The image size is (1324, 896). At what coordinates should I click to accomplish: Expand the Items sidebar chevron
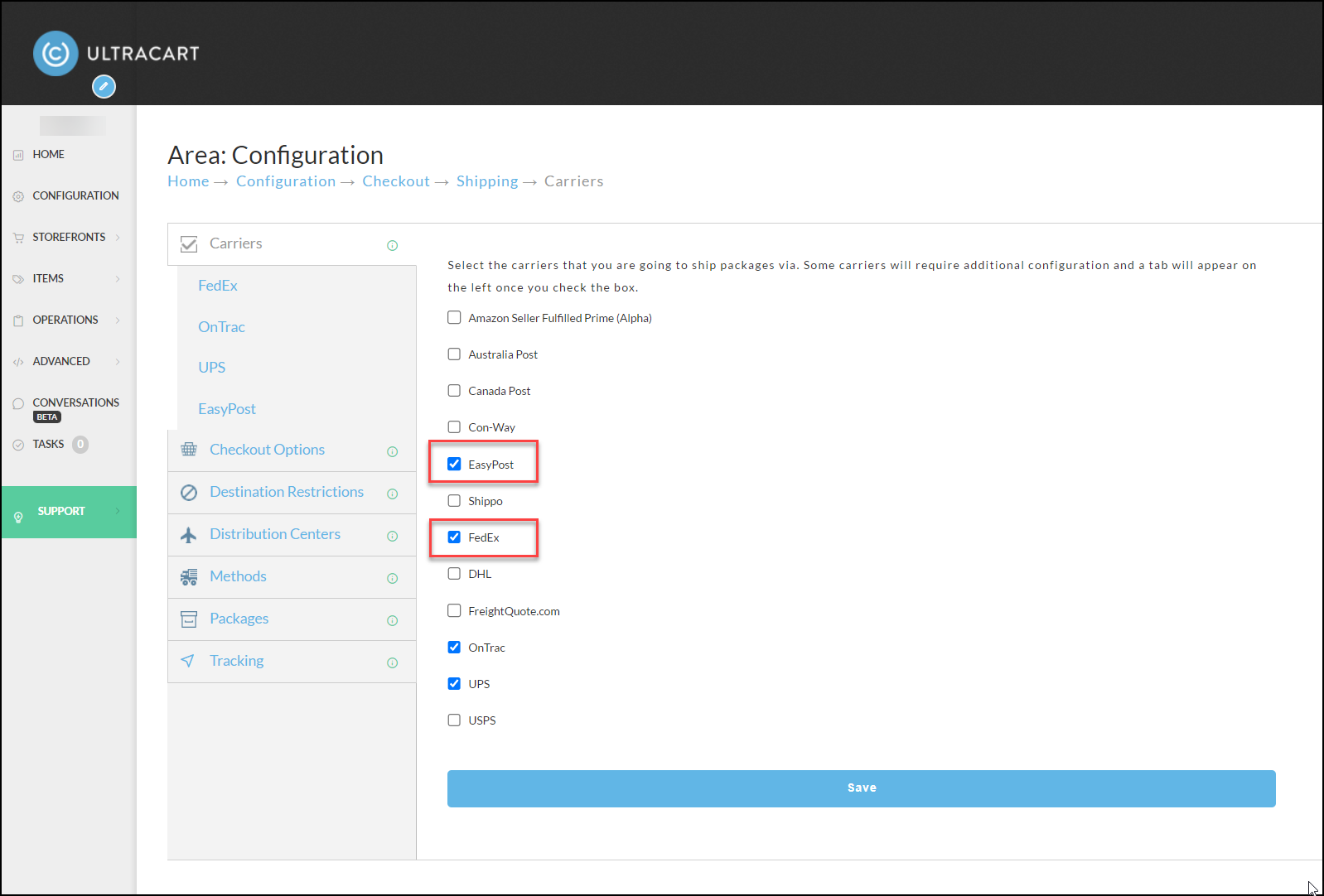coord(118,278)
